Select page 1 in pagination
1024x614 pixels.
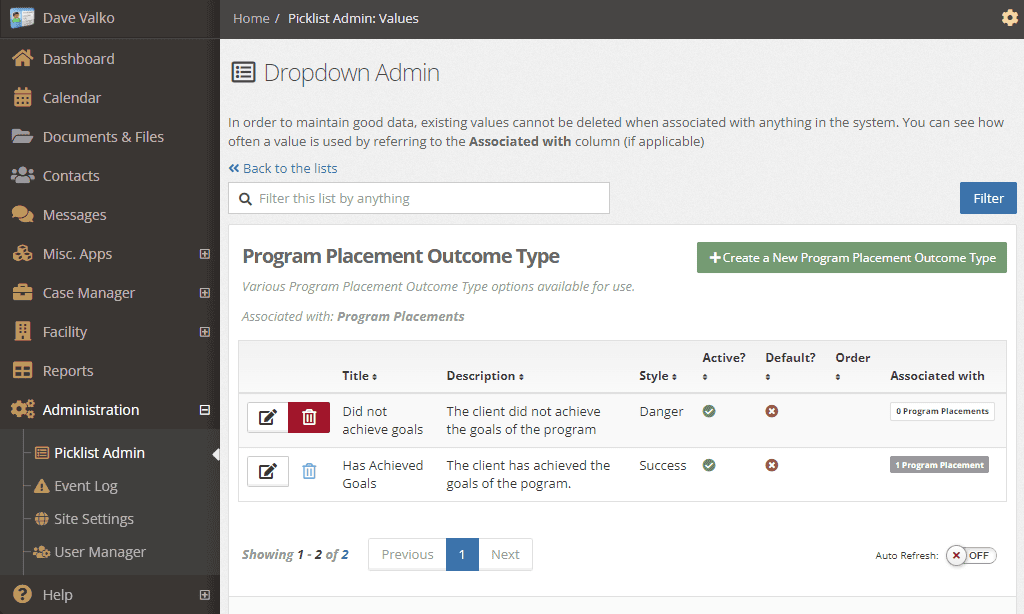[462, 555]
